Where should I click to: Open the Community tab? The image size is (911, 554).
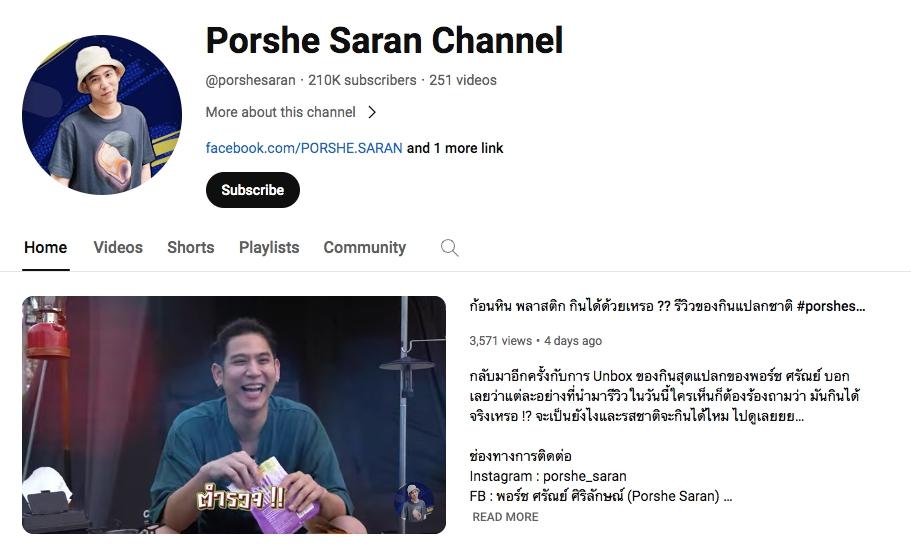click(x=365, y=247)
